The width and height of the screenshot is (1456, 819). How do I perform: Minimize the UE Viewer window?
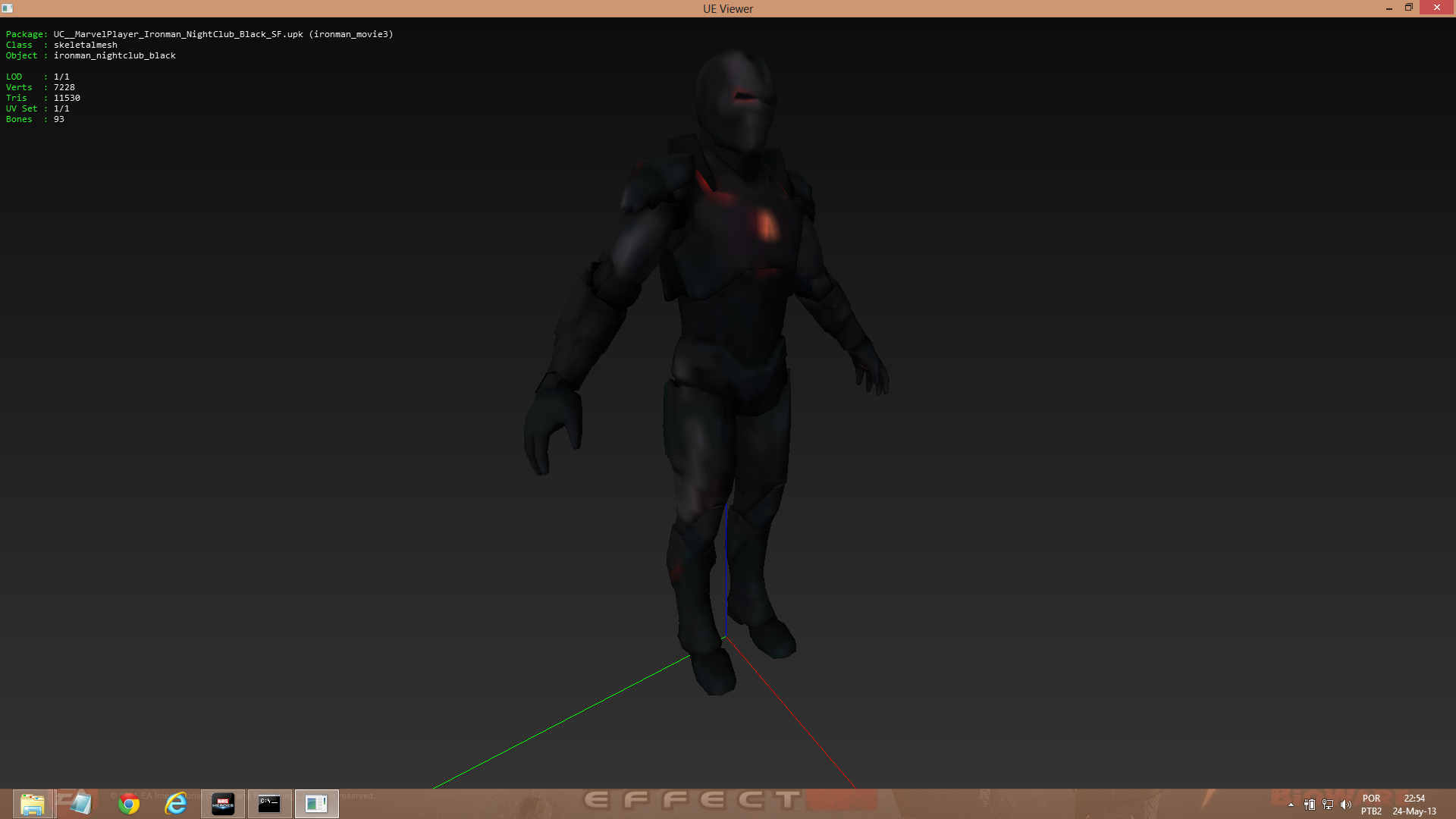pyautogui.click(x=1389, y=8)
